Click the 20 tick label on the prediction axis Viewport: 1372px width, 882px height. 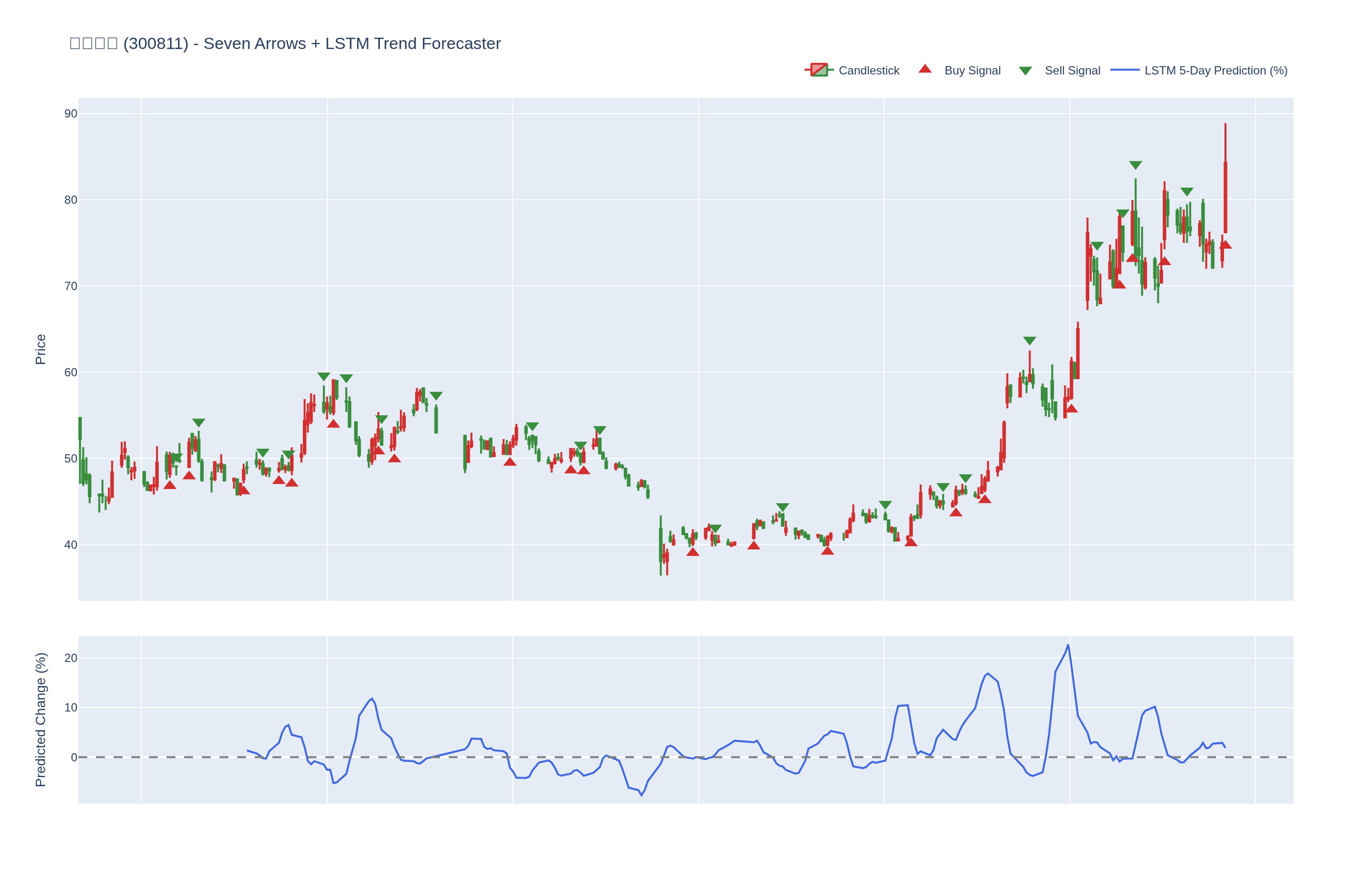click(x=71, y=658)
